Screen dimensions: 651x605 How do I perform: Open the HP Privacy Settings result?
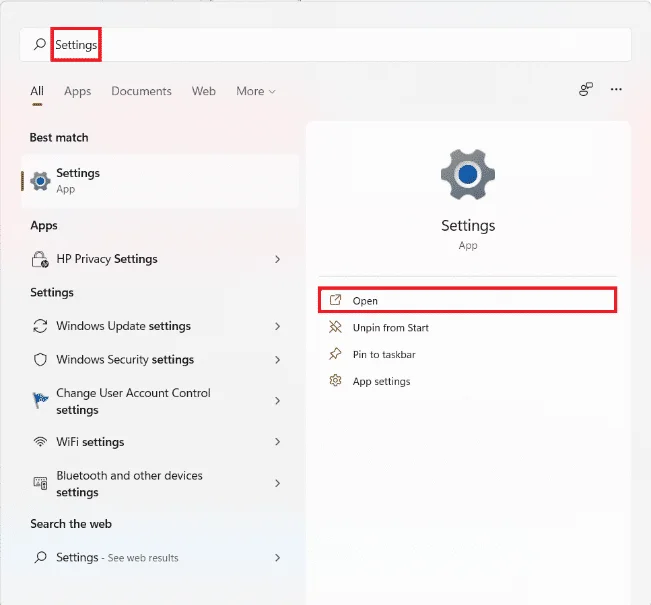coord(158,259)
